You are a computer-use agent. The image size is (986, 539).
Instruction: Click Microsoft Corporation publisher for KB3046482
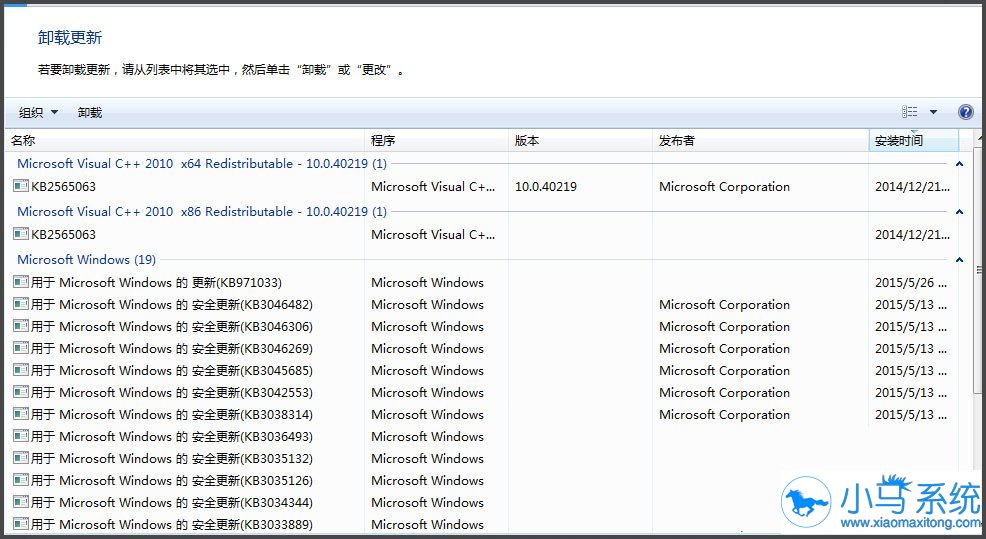(724, 305)
